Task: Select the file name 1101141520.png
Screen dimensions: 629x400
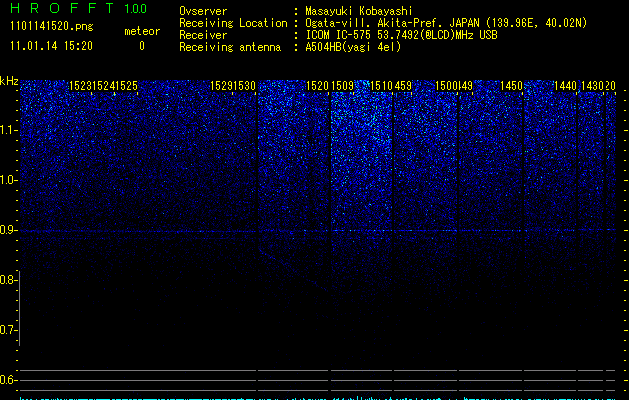Action: (x=52, y=26)
